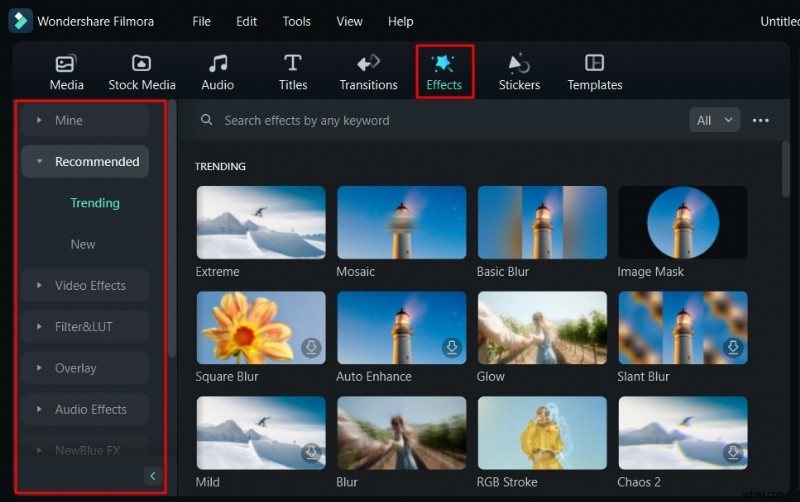Select the Extreme effect thumbnail

[x=261, y=222]
